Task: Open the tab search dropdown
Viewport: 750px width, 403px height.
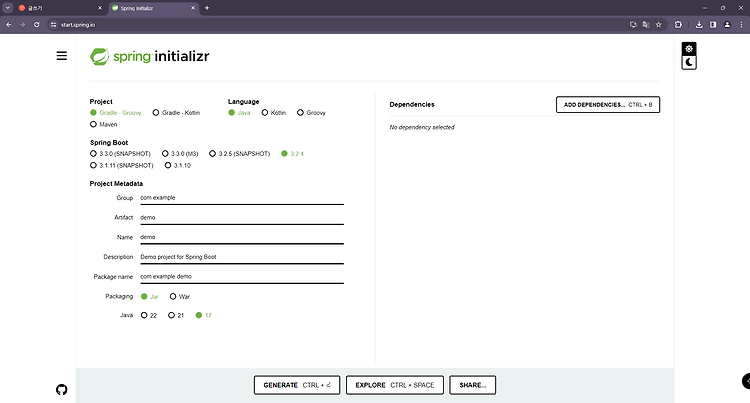Action: coord(8,8)
